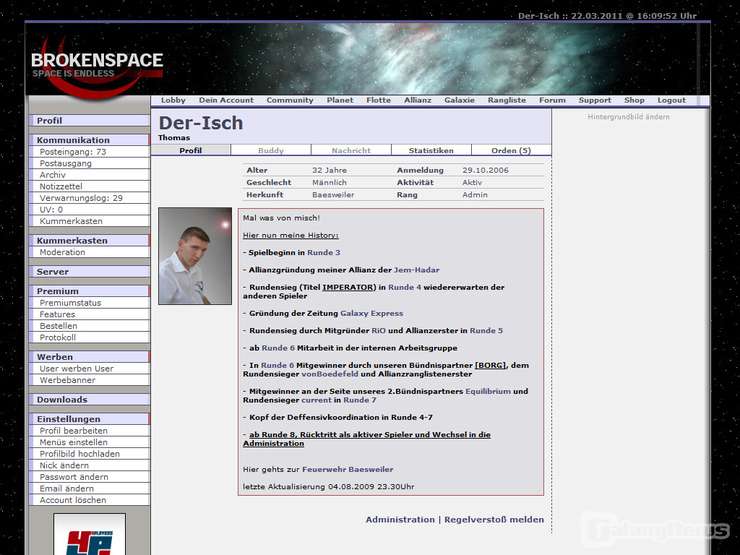View the Orden (5) tab
Screen dimensions: 740x555
click(x=511, y=151)
